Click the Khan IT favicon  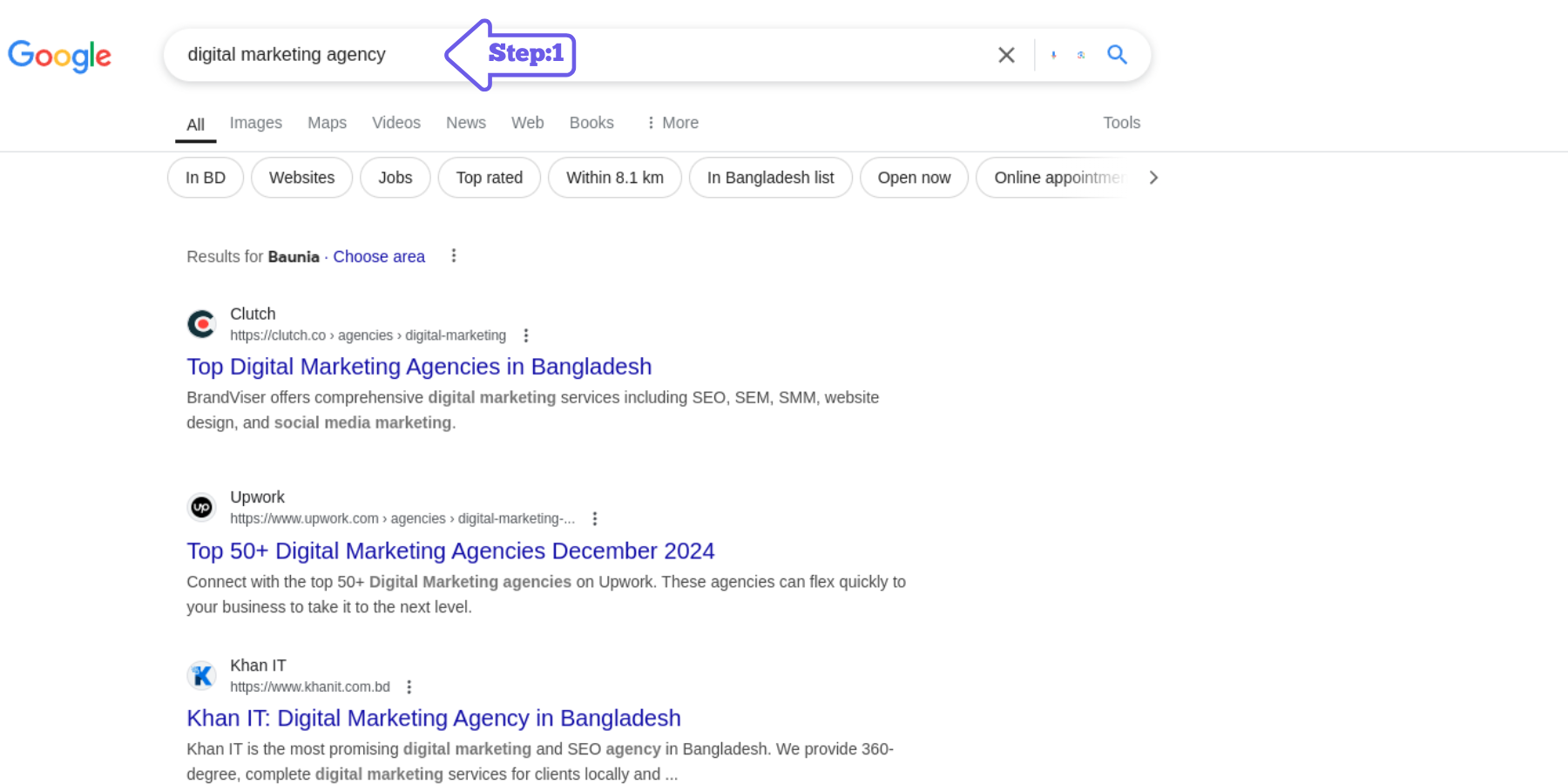coord(201,675)
